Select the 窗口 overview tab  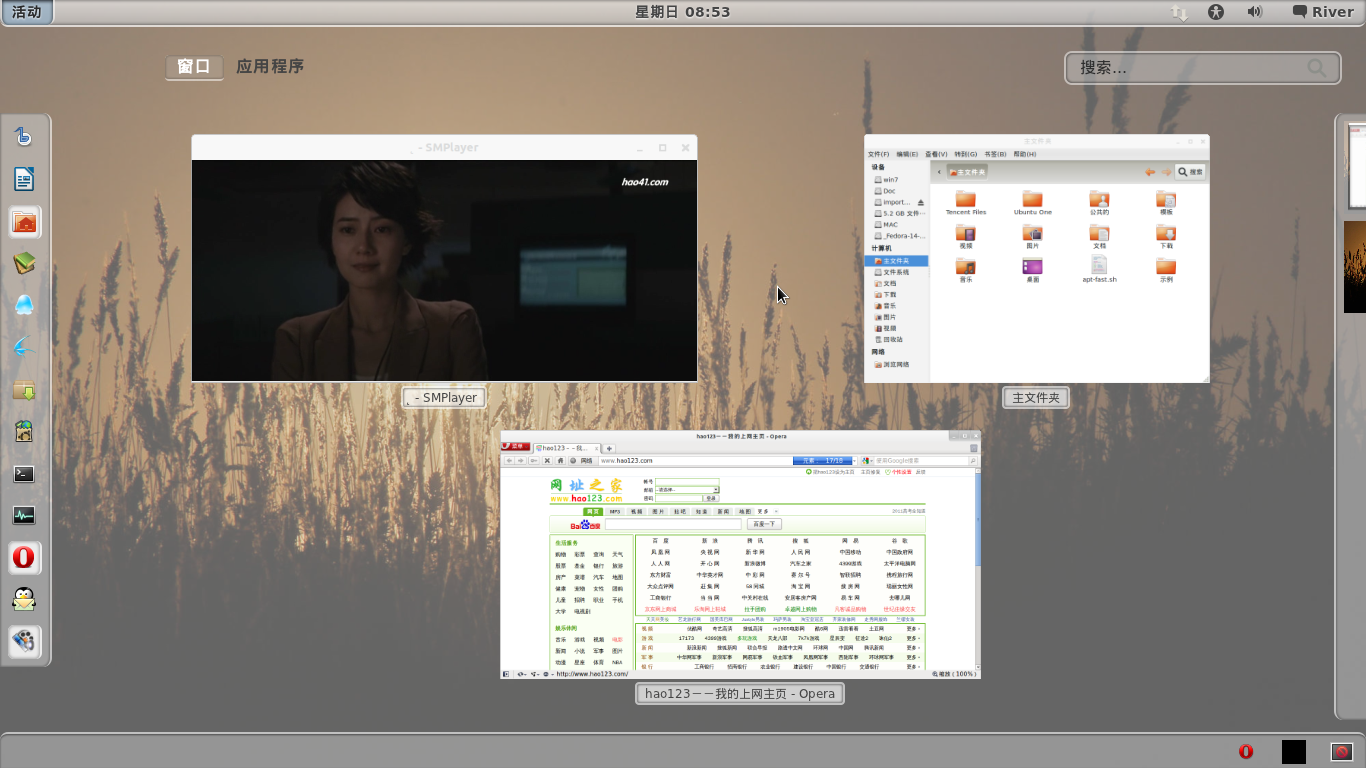(x=194, y=67)
